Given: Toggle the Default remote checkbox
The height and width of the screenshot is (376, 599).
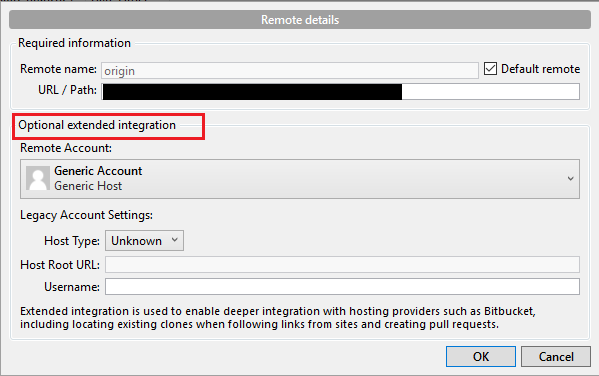Looking at the screenshot, I should click(490, 69).
